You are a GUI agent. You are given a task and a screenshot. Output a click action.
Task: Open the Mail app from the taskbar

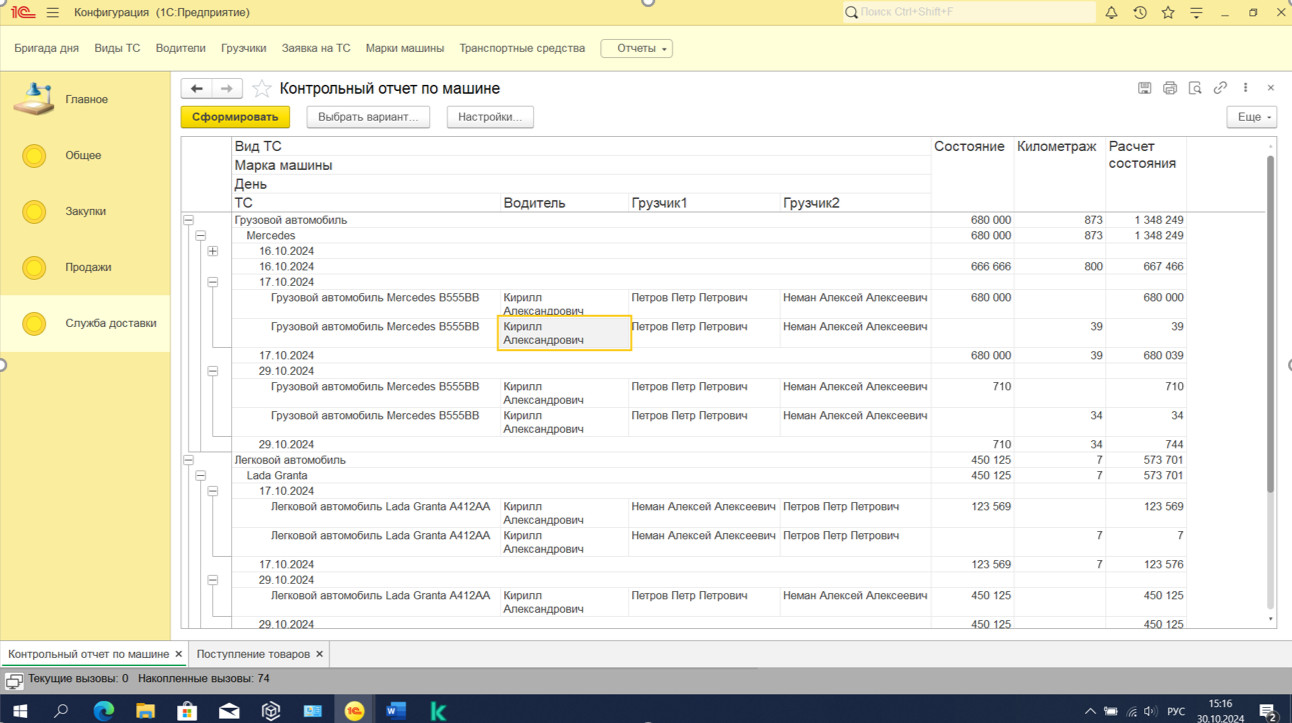point(229,711)
